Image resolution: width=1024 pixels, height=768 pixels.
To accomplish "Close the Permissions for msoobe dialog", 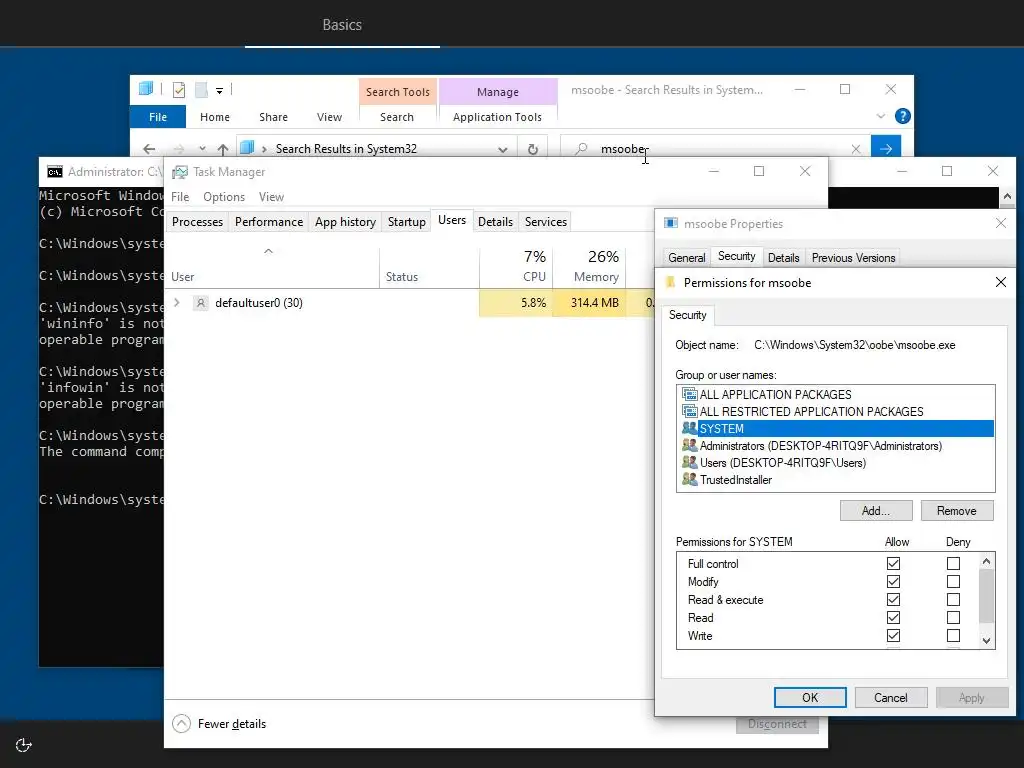I will click(x=1000, y=282).
